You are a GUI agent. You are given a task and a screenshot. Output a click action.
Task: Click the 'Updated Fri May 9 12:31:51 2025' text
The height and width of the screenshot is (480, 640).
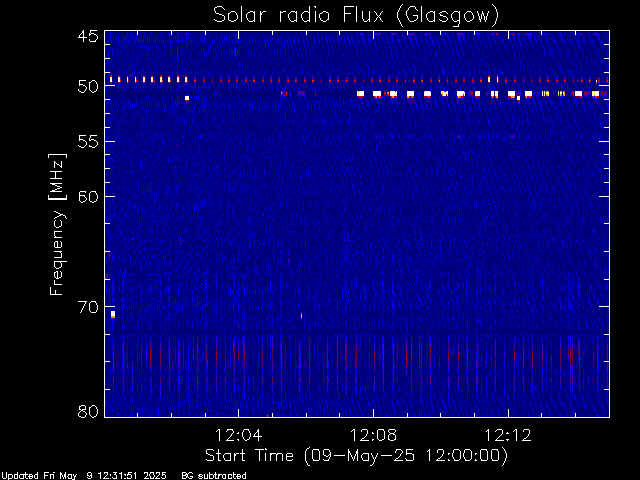[84, 476]
